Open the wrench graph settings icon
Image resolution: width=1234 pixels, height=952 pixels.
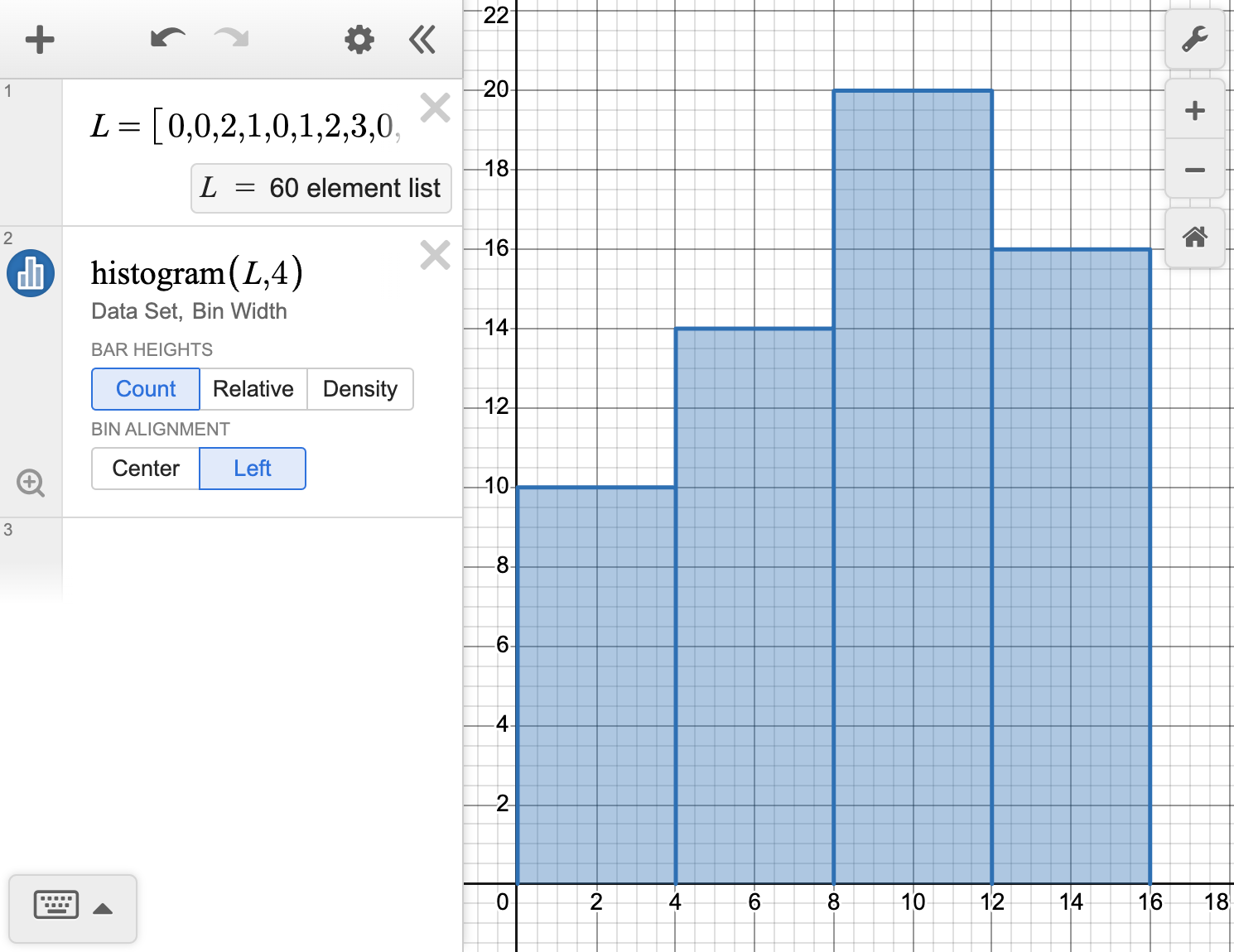click(1195, 37)
